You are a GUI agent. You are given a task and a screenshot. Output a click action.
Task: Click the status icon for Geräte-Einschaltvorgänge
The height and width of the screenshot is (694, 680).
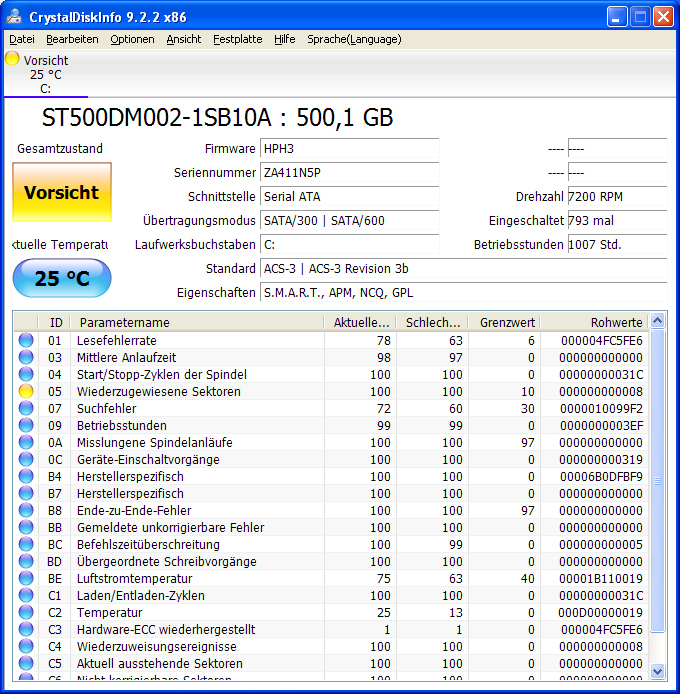pyautogui.click(x=26, y=459)
